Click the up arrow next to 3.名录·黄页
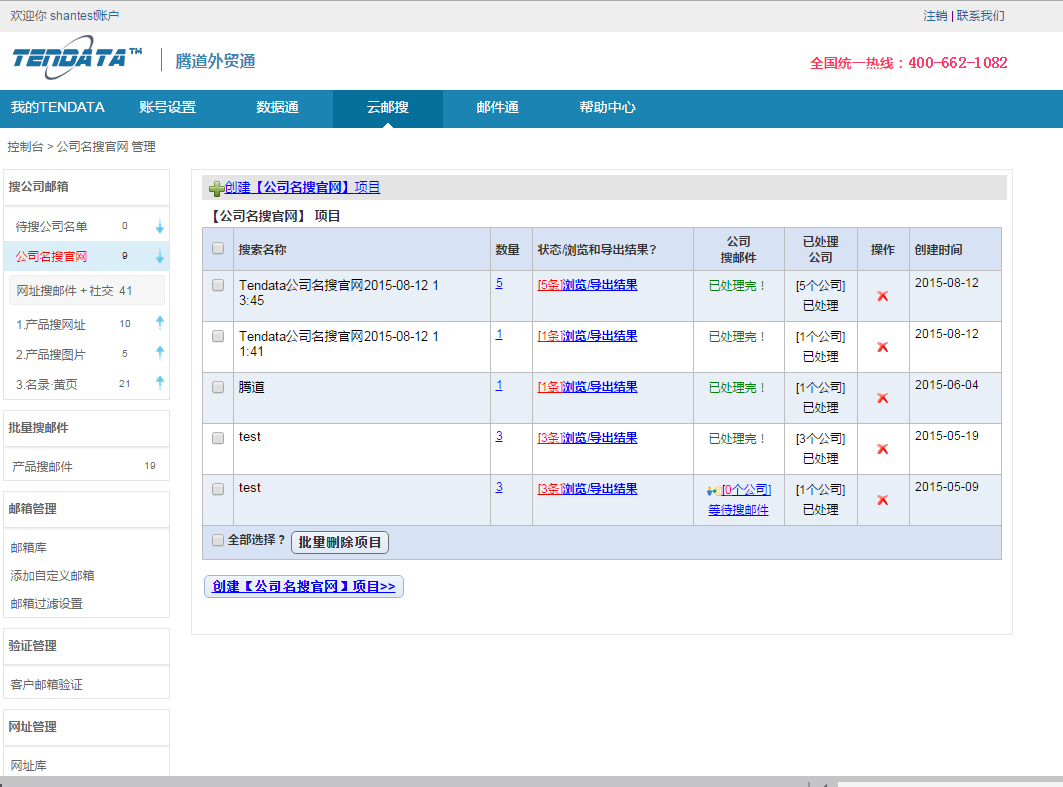1063x787 pixels. (159, 382)
